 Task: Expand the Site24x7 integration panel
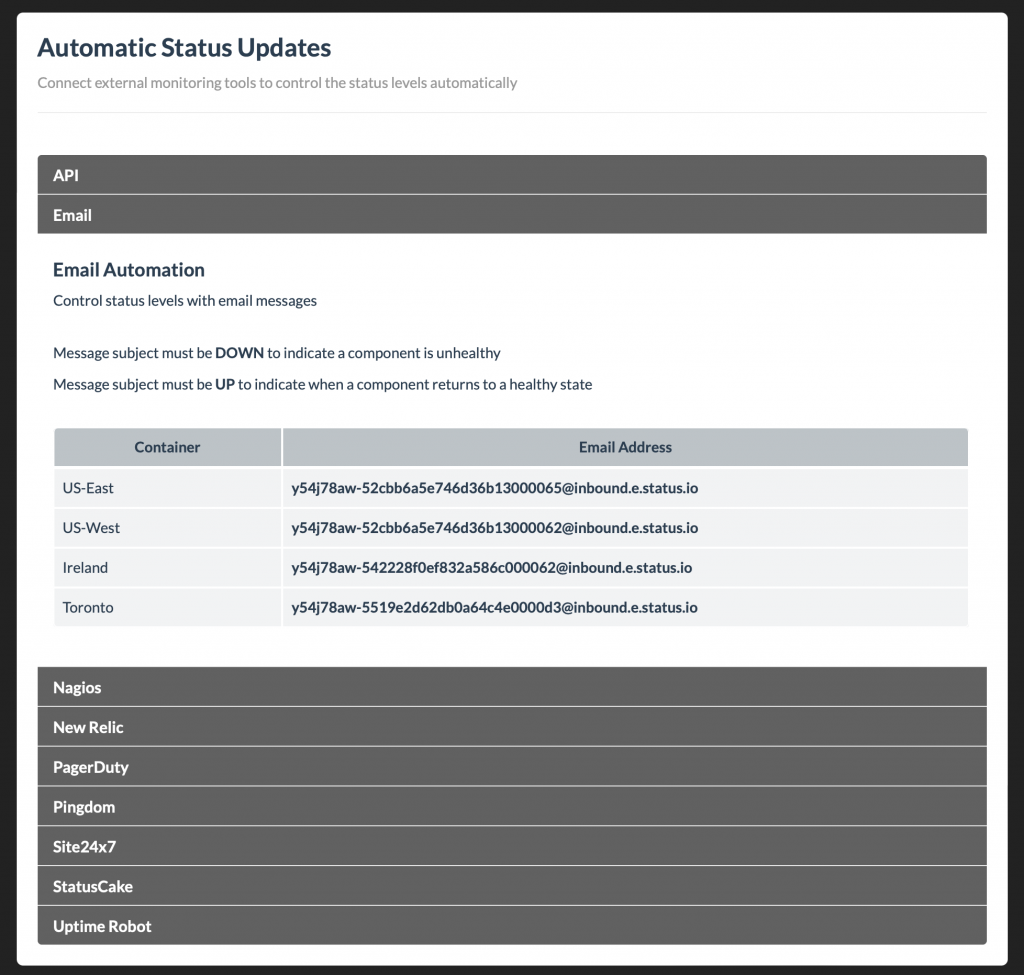click(x=512, y=846)
